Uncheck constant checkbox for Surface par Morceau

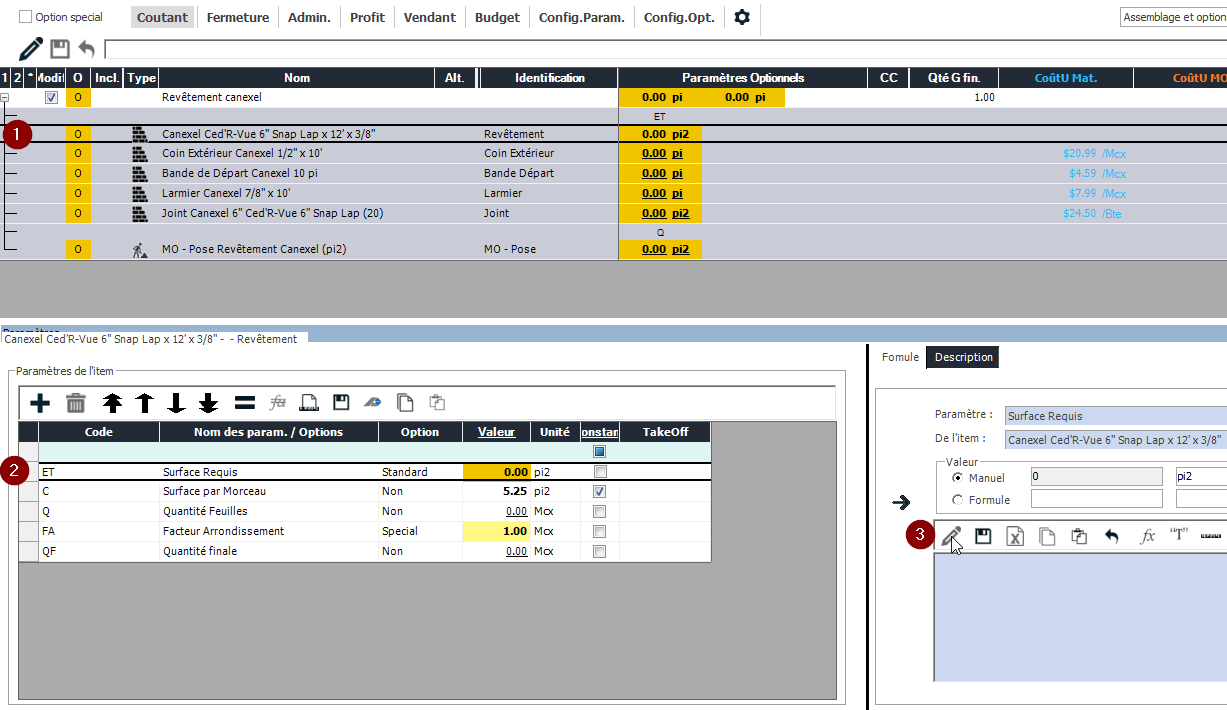pos(599,492)
